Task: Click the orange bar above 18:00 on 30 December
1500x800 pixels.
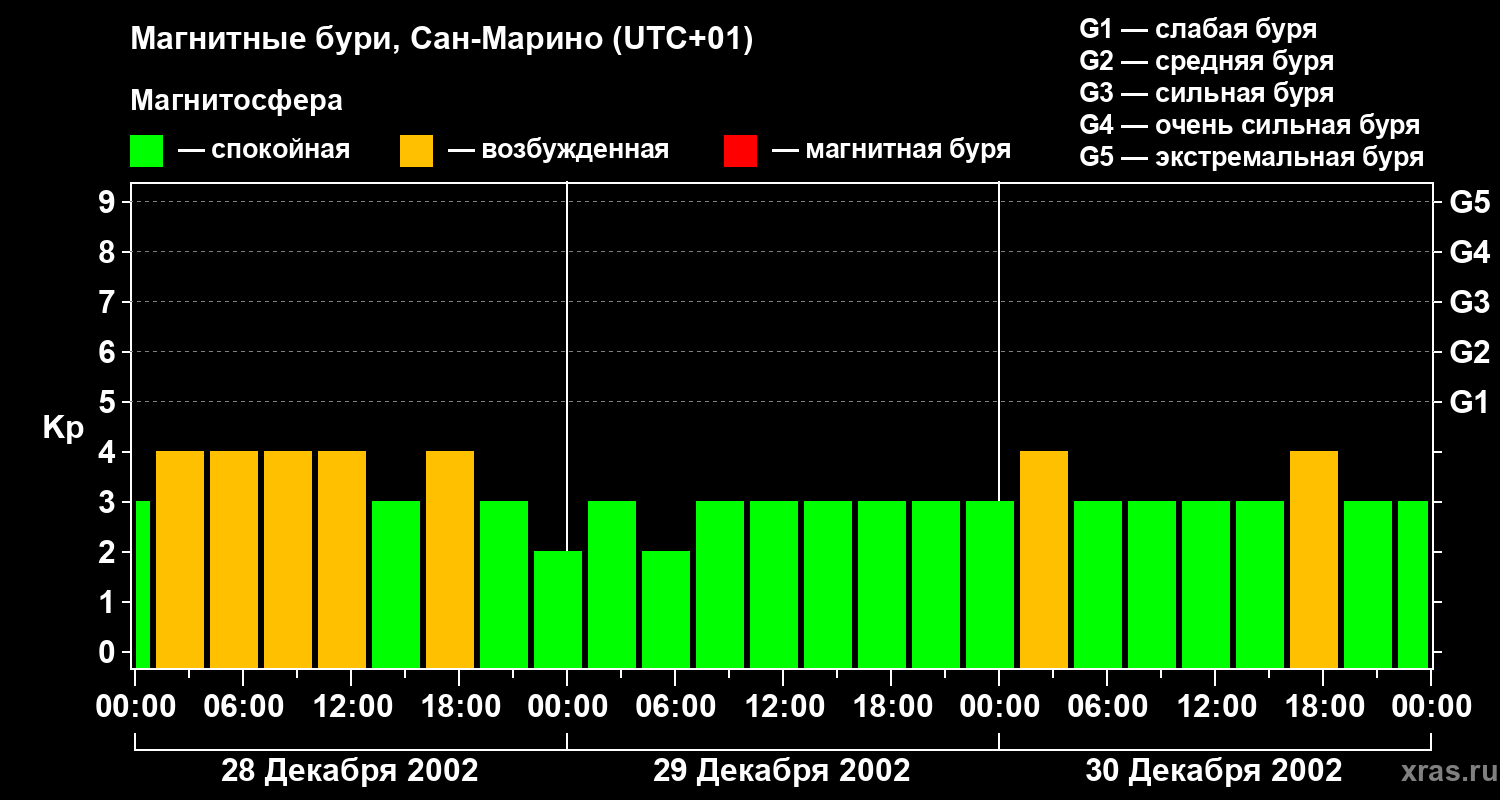Action: pos(1314,559)
